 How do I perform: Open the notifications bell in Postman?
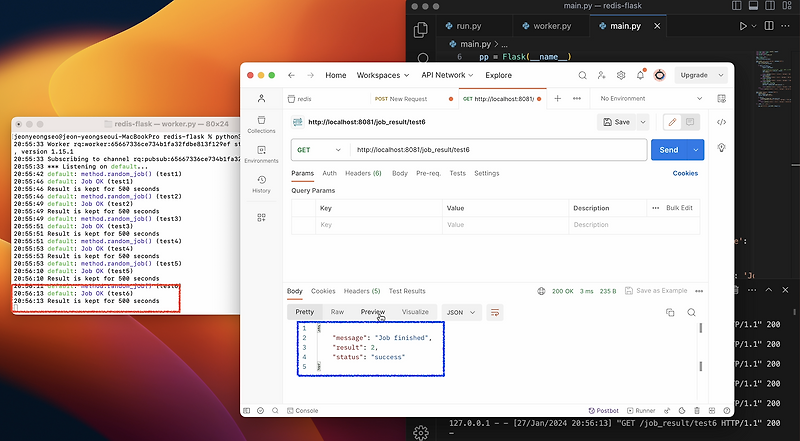[x=640, y=75]
